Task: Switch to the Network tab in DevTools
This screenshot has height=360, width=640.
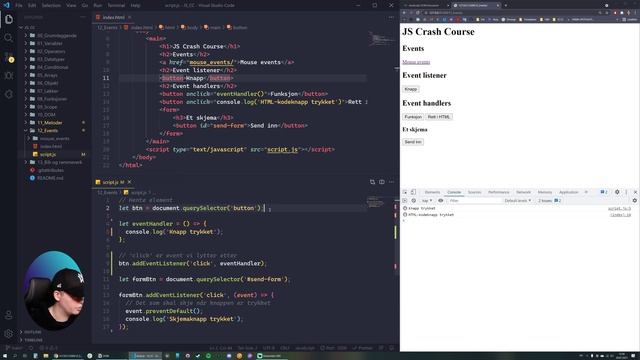Action: 523,192
